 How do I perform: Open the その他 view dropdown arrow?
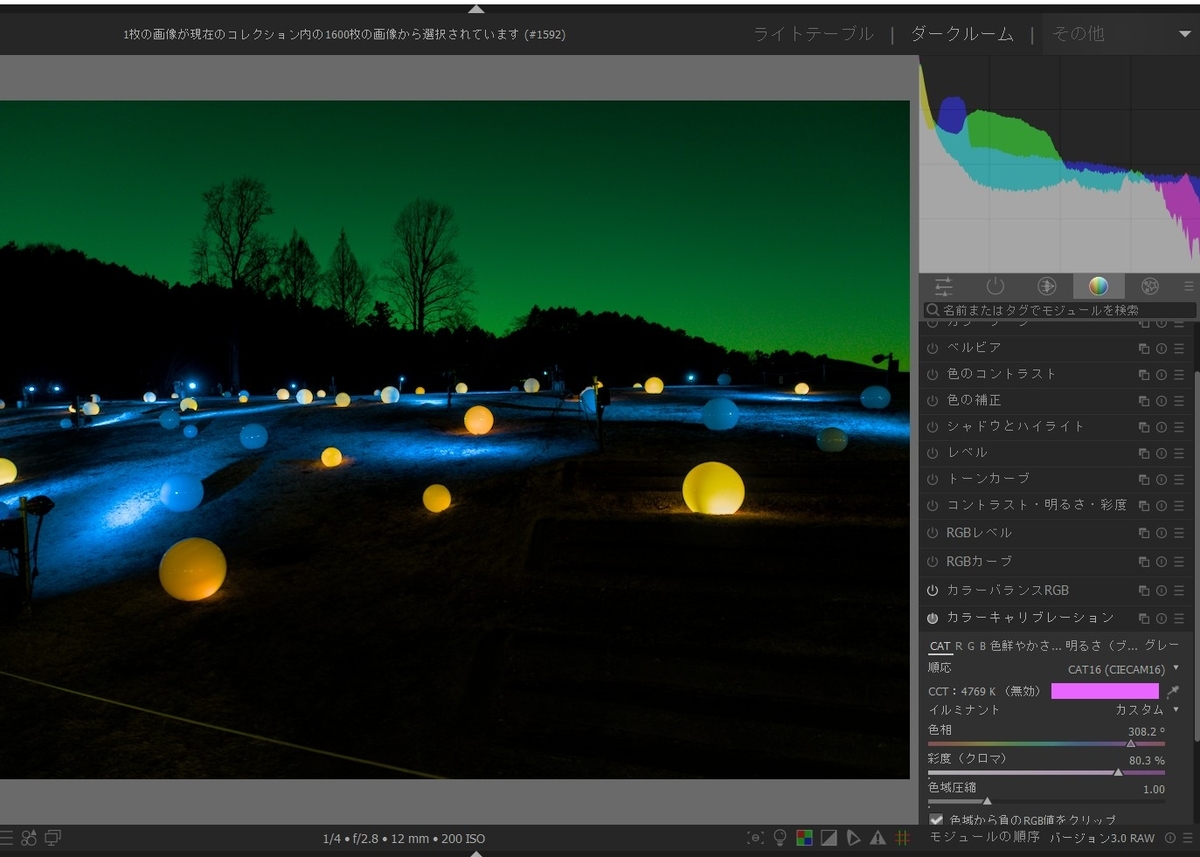[x=1185, y=34]
